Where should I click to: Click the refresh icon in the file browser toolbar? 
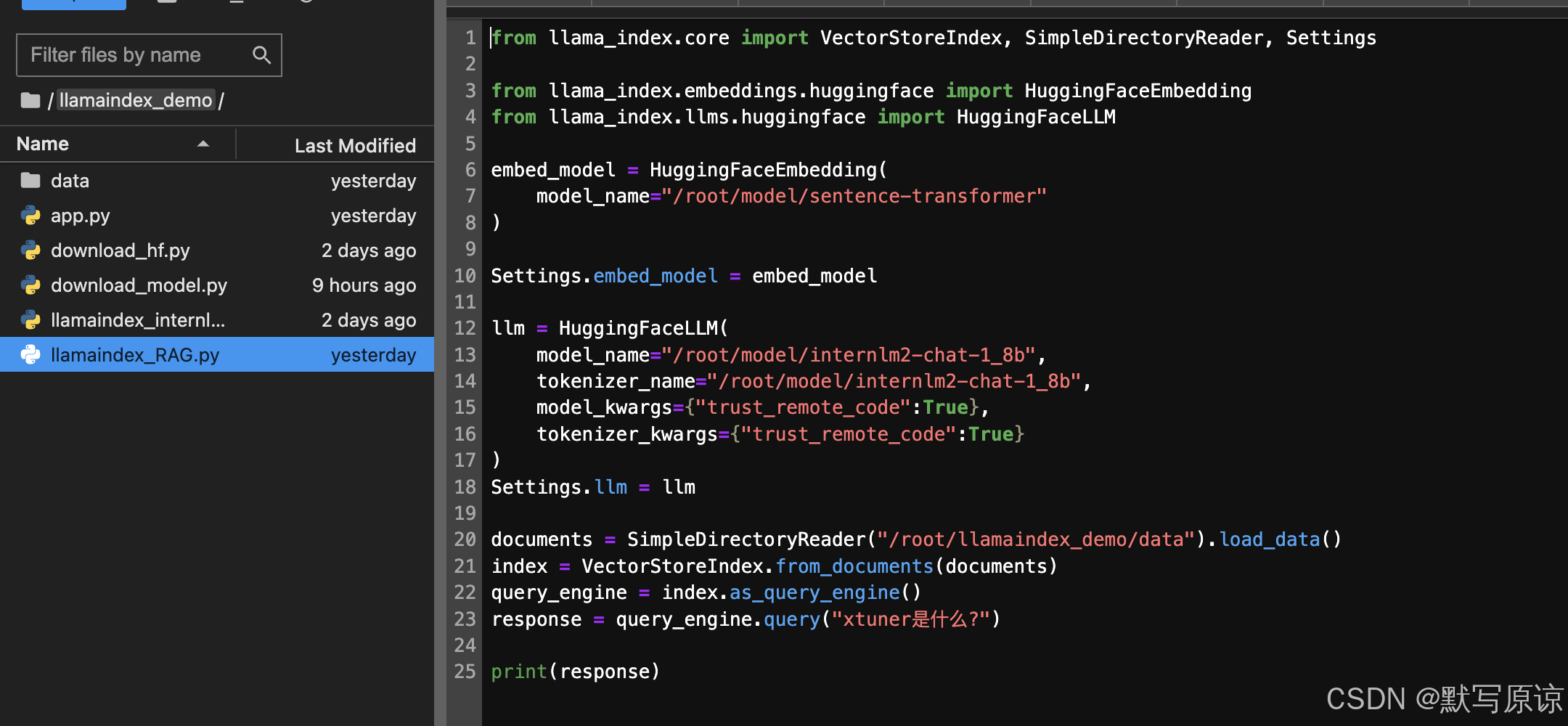[305, 2]
